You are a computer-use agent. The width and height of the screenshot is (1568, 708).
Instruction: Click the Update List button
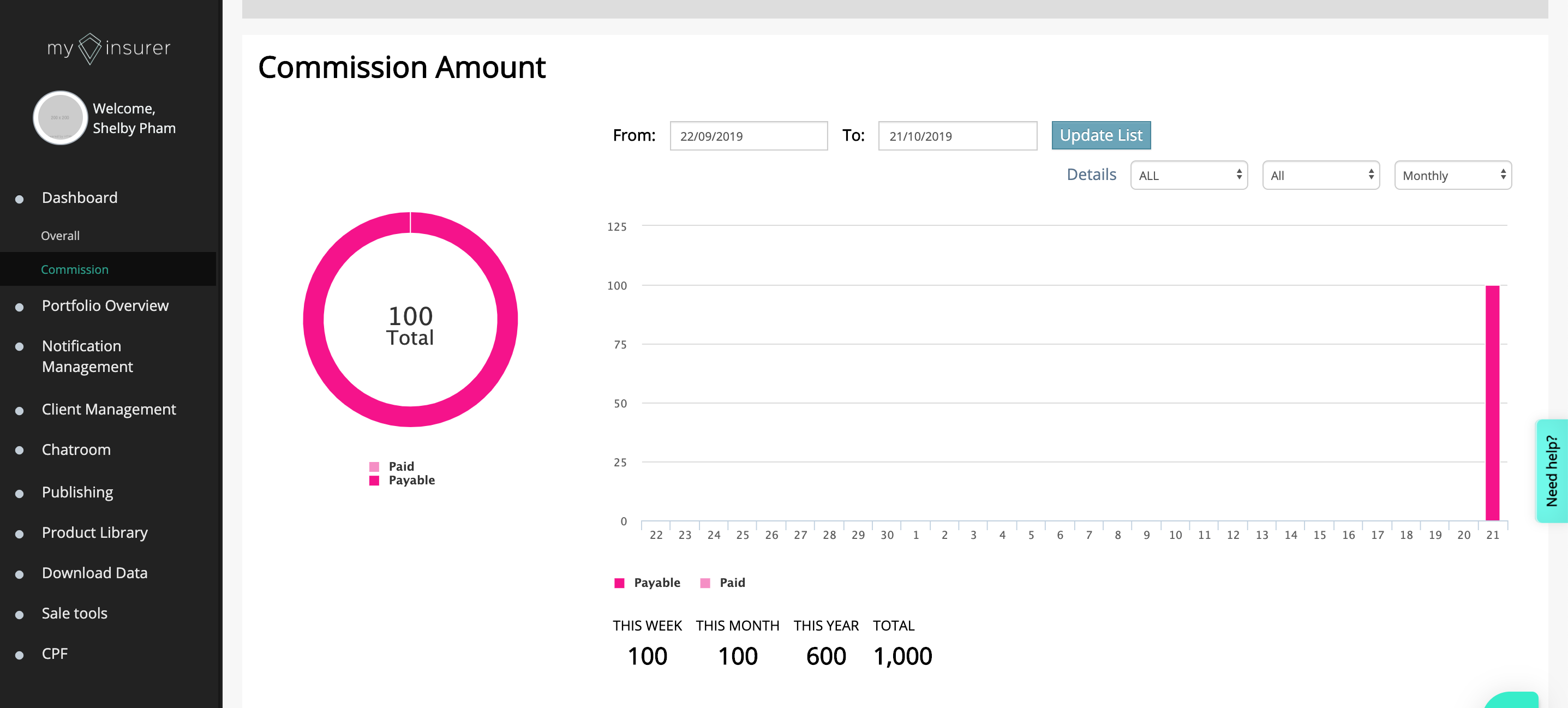[x=1100, y=135]
